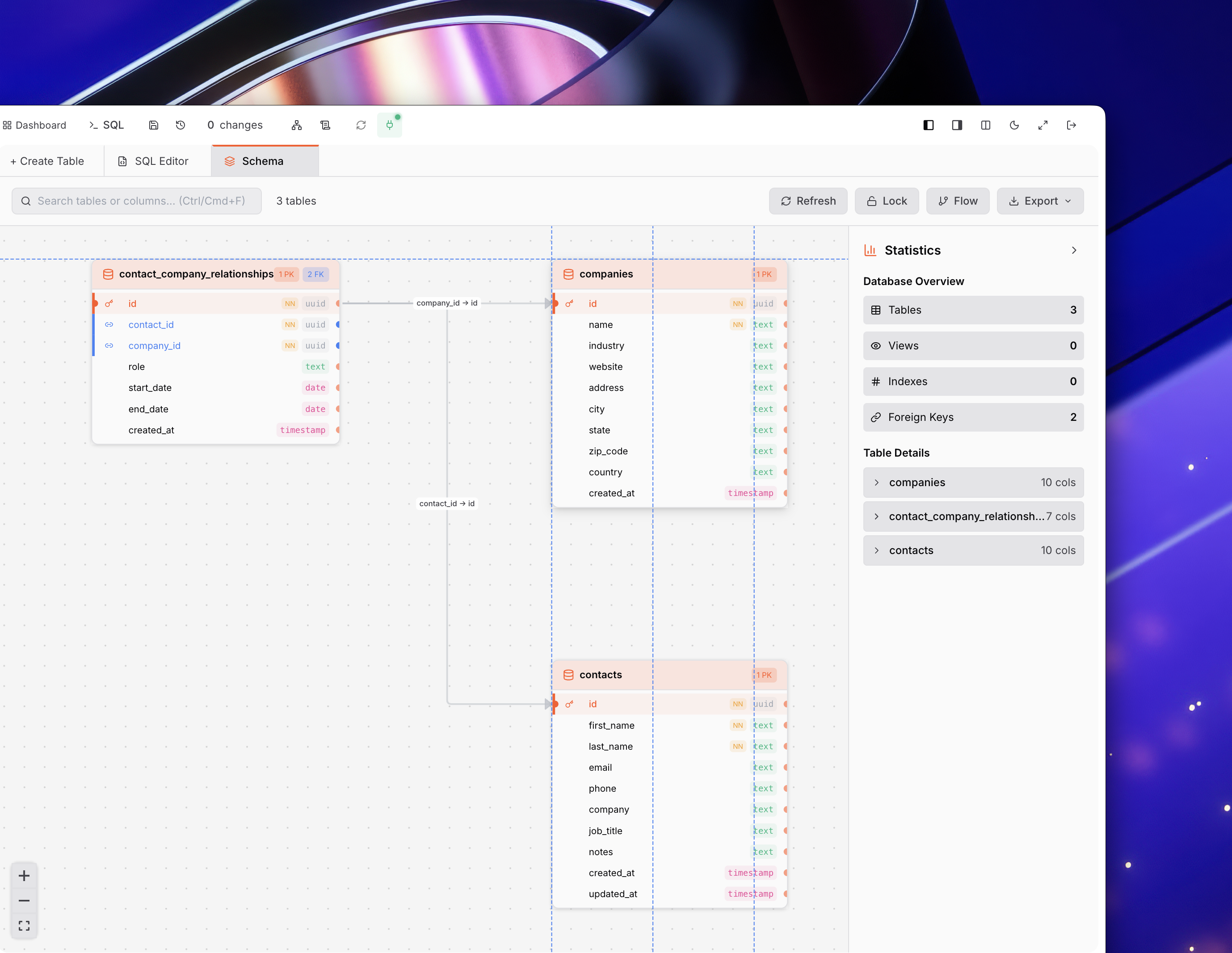Click the logout exit icon
1232x953 pixels.
point(1072,125)
